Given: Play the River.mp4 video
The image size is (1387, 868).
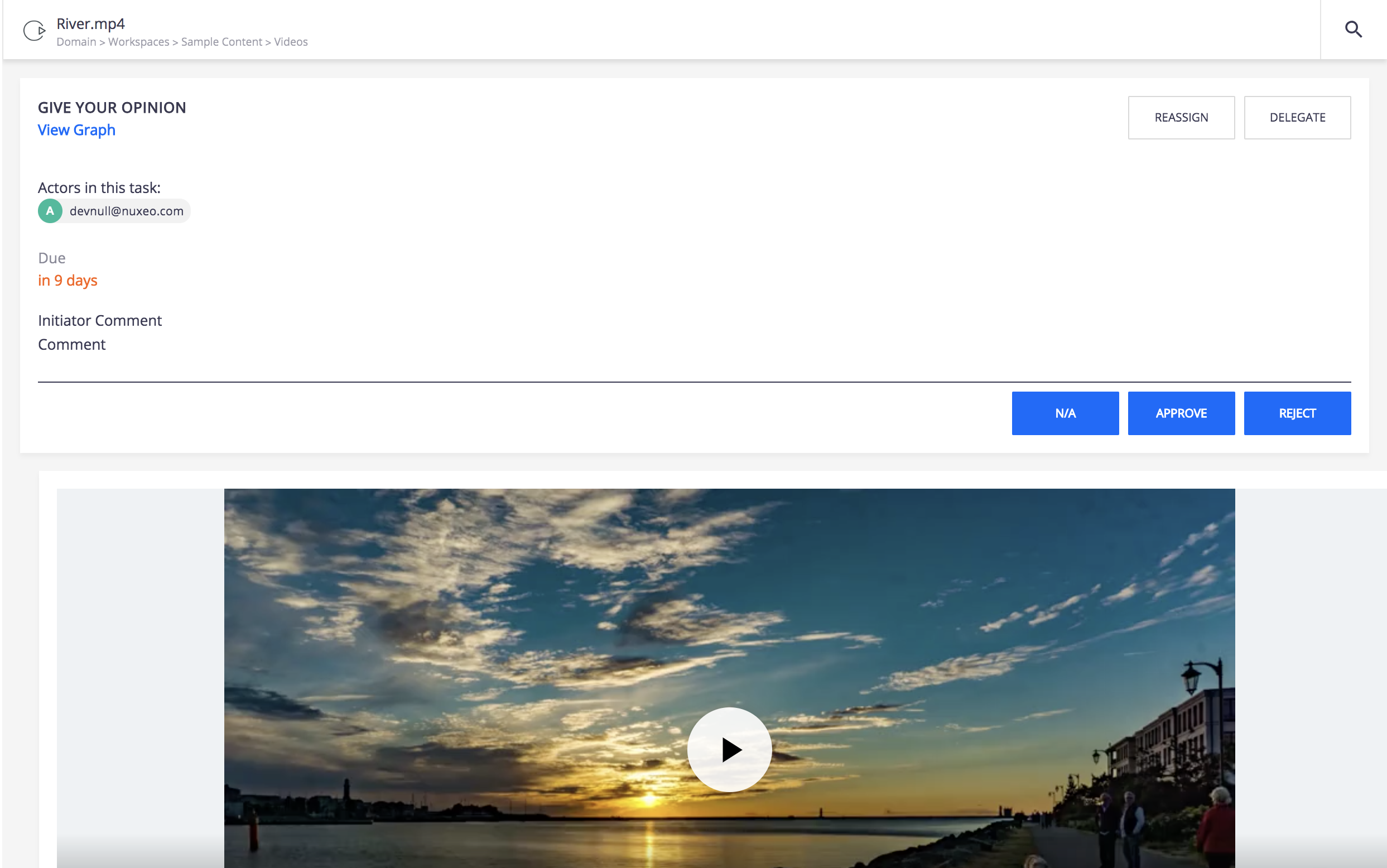Looking at the screenshot, I should (729, 749).
